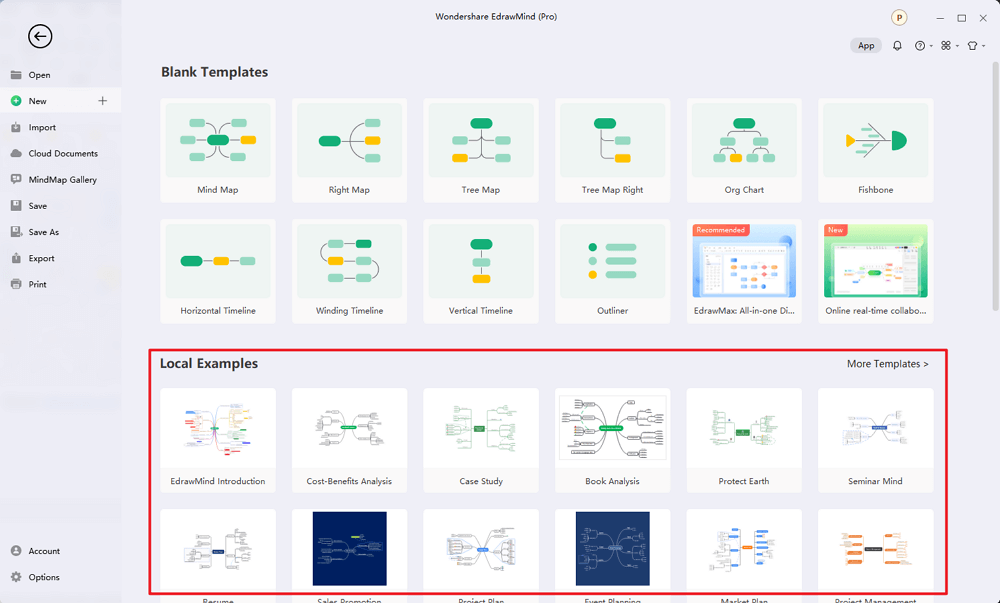Open the Export option
This screenshot has height=603, width=1000.
point(61,258)
